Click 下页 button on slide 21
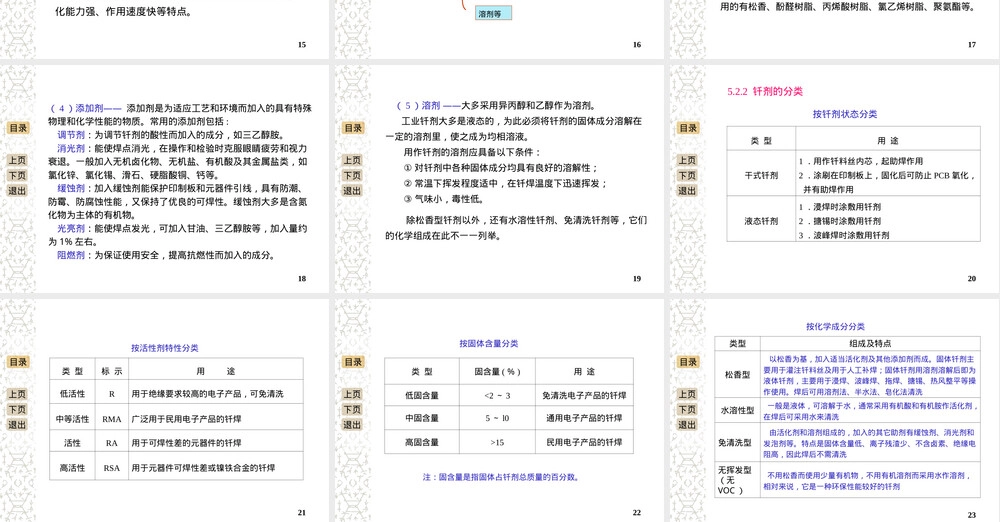Viewport: 1000px width, 522px height. 18,410
